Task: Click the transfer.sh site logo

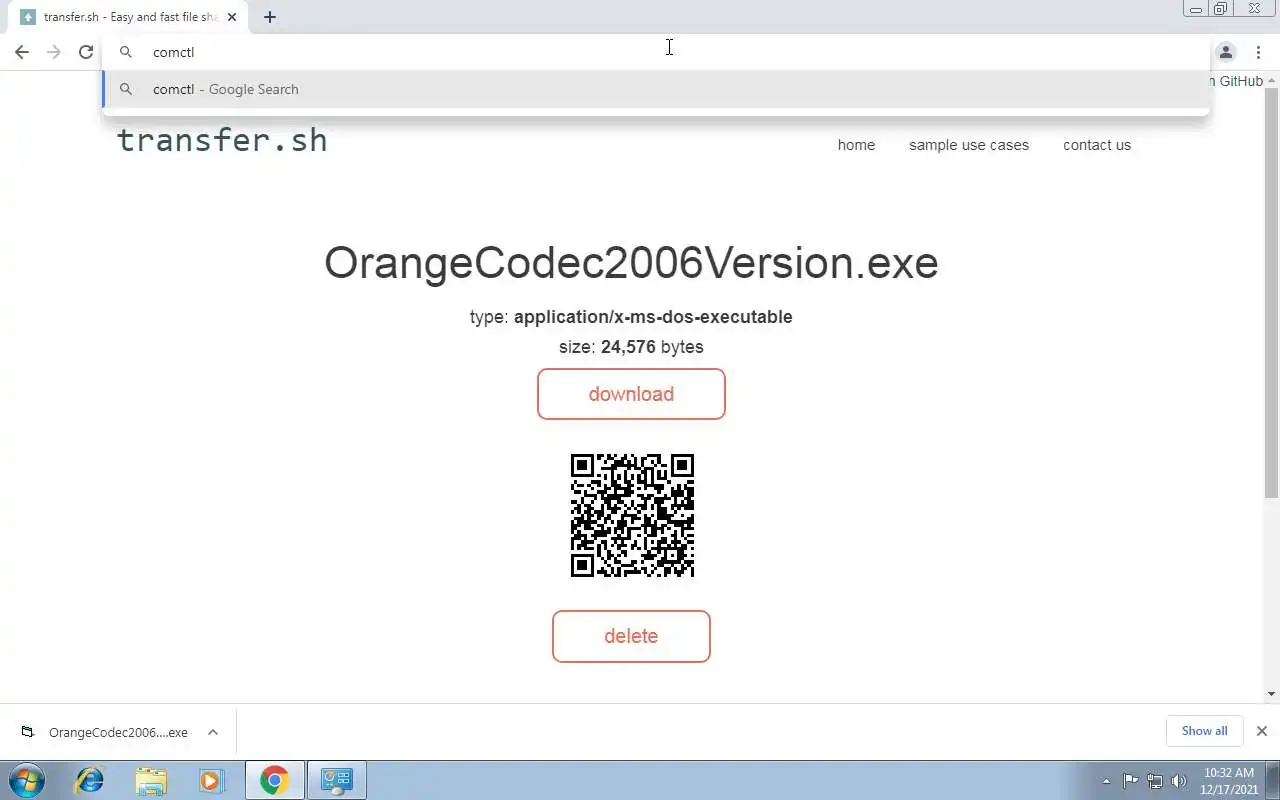Action: pos(222,140)
